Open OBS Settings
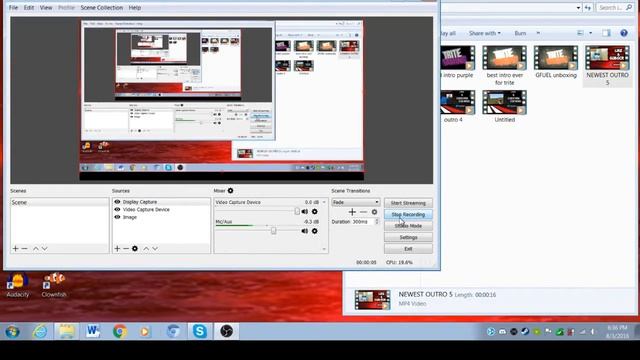Screen dimensions: 640x360 (408, 237)
